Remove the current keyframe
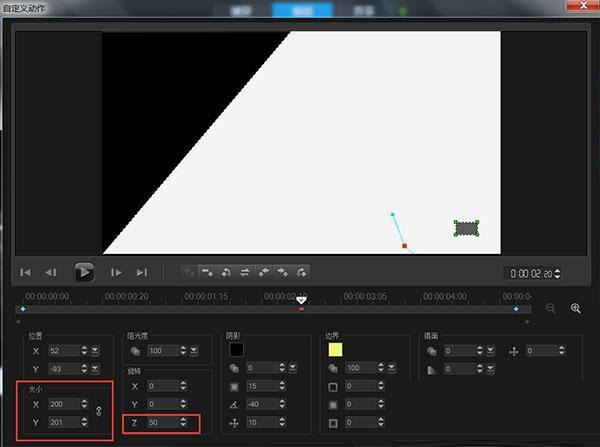This screenshot has width=600, height=447. pyautogui.click(x=207, y=272)
